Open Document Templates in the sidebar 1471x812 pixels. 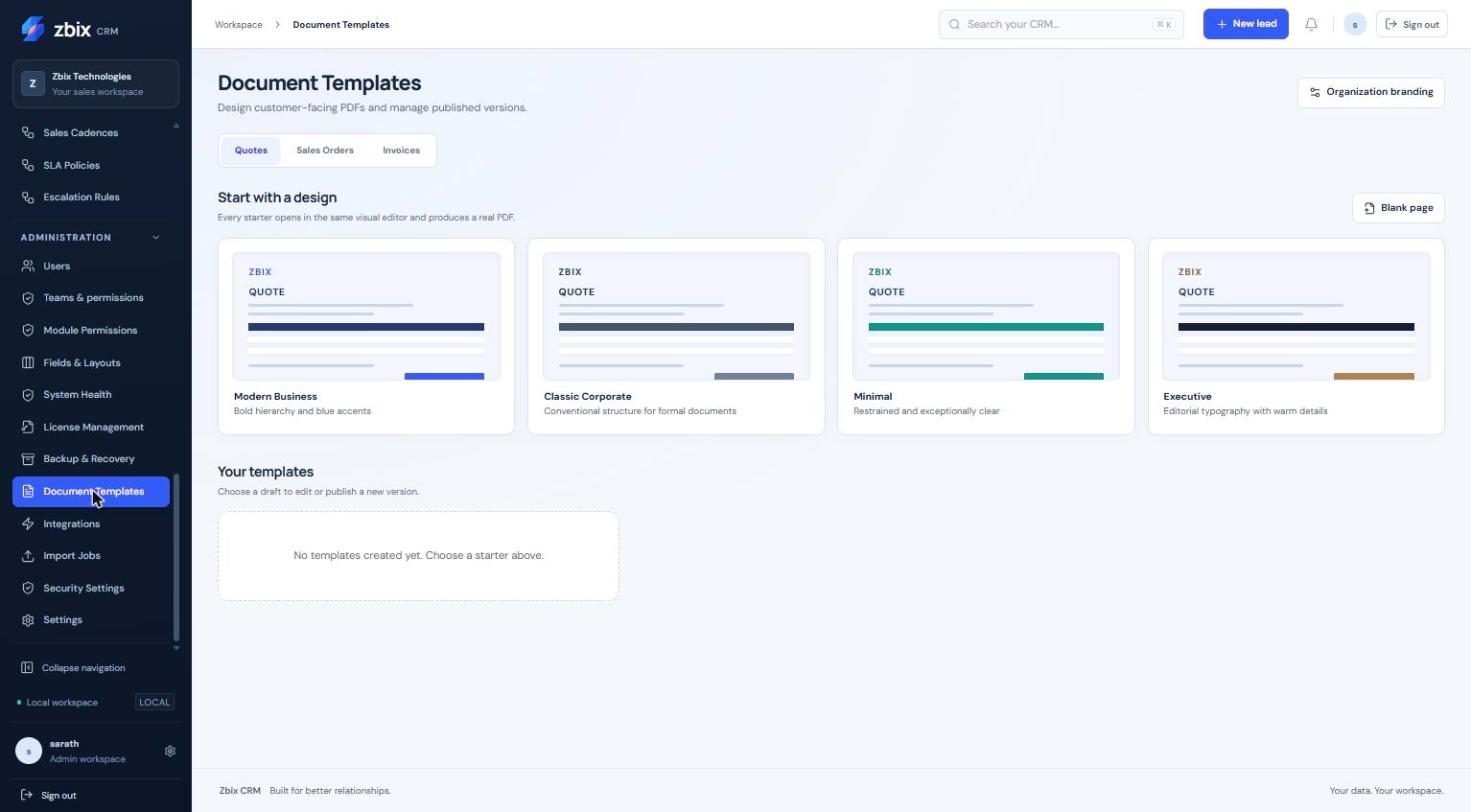[x=91, y=492]
